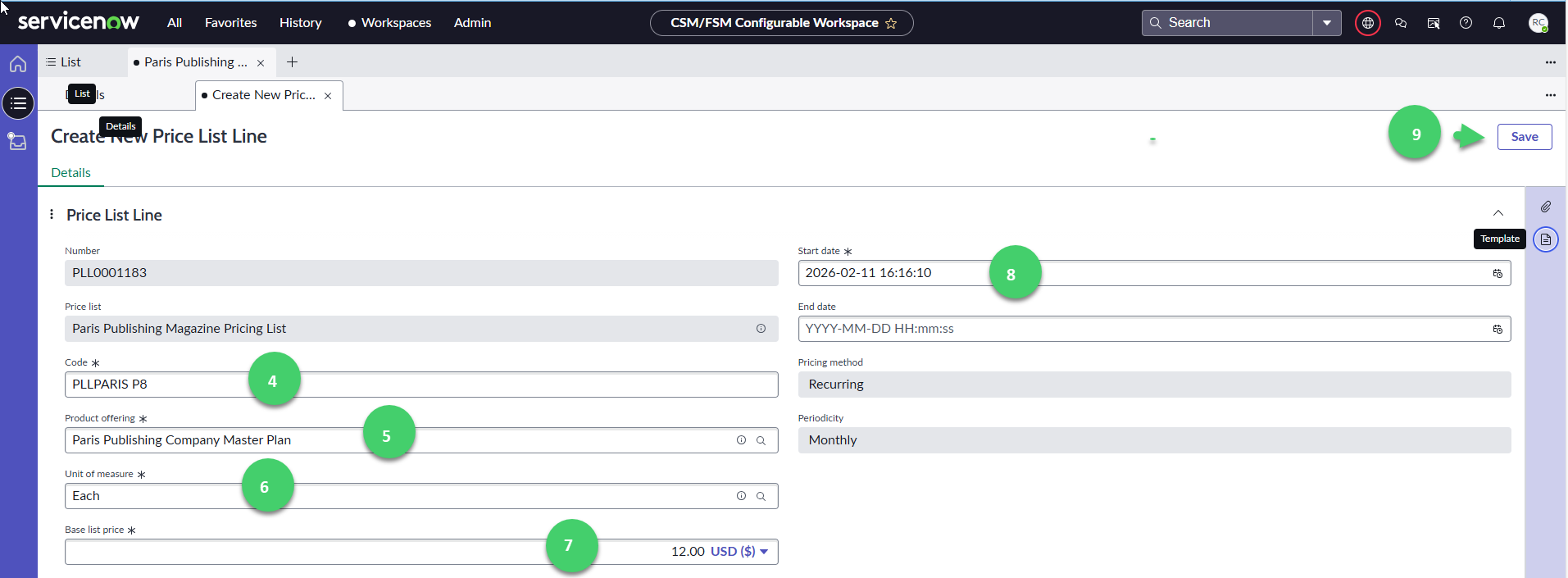Expand the Search scope dropdown arrow
The image size is (1568, 578).
pyautogui.click(x=1326, y=23)
